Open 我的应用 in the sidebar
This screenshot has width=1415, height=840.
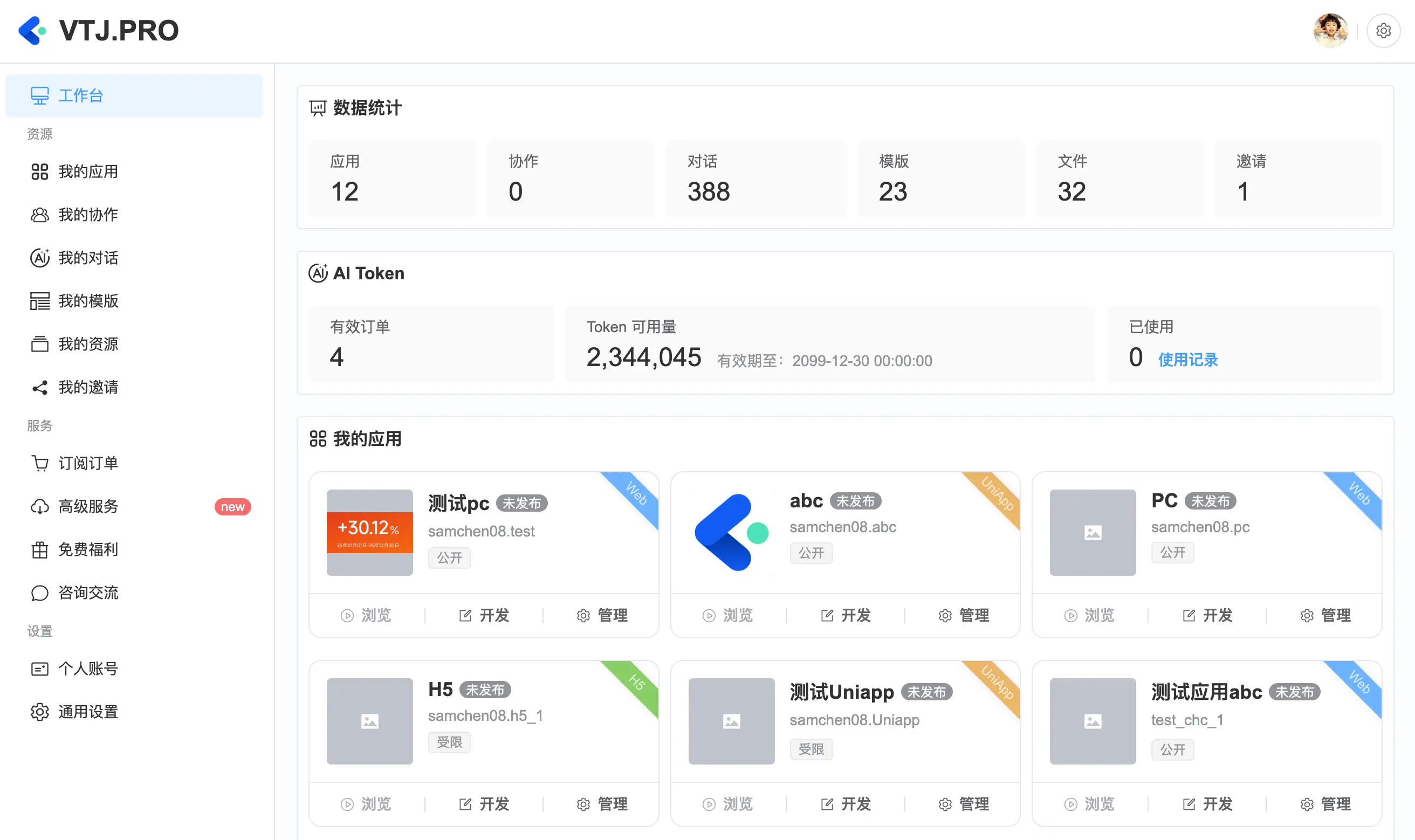coord(88,171)
